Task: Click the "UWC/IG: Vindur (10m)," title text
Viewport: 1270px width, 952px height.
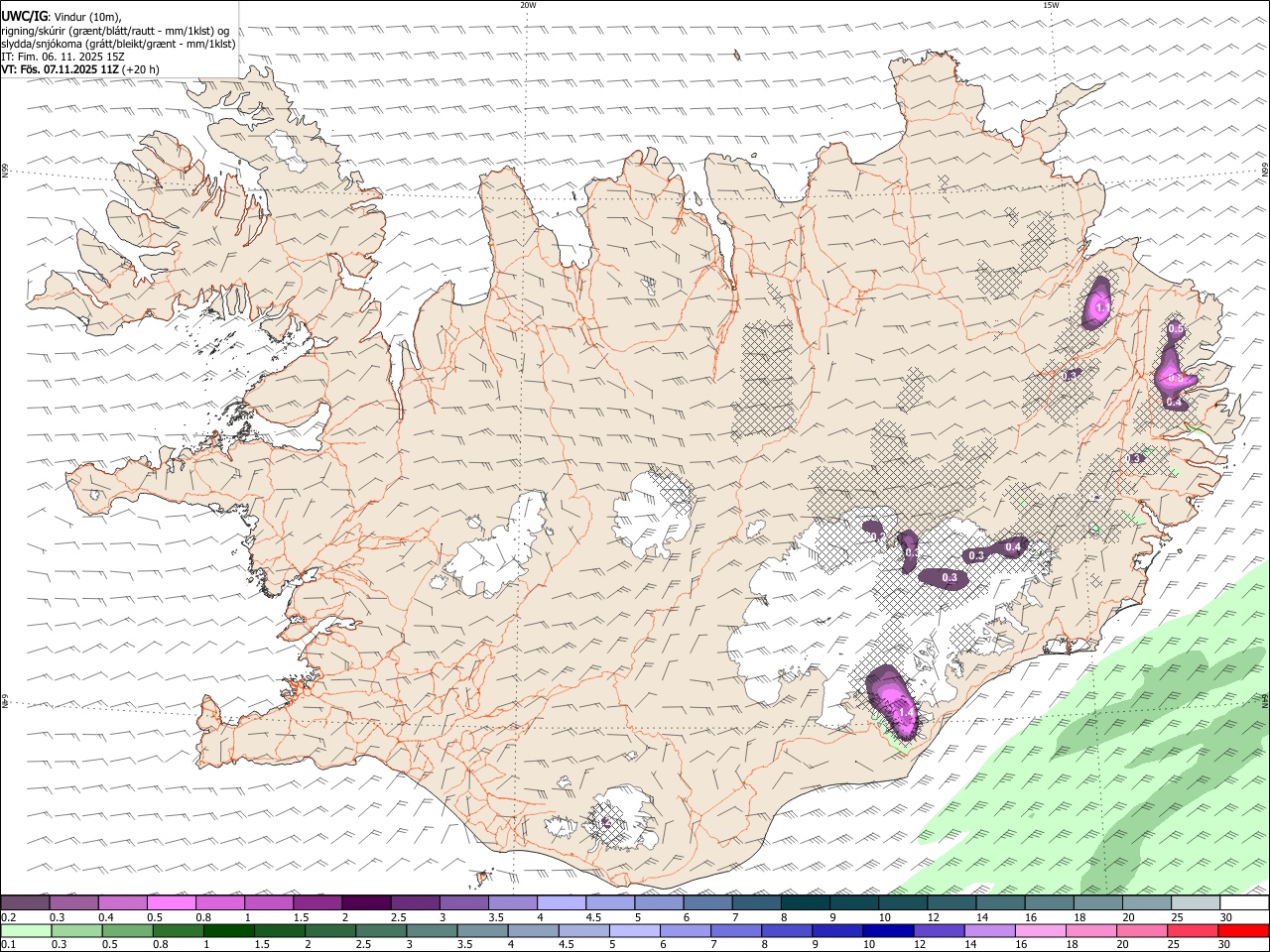Action: point(62,16)
